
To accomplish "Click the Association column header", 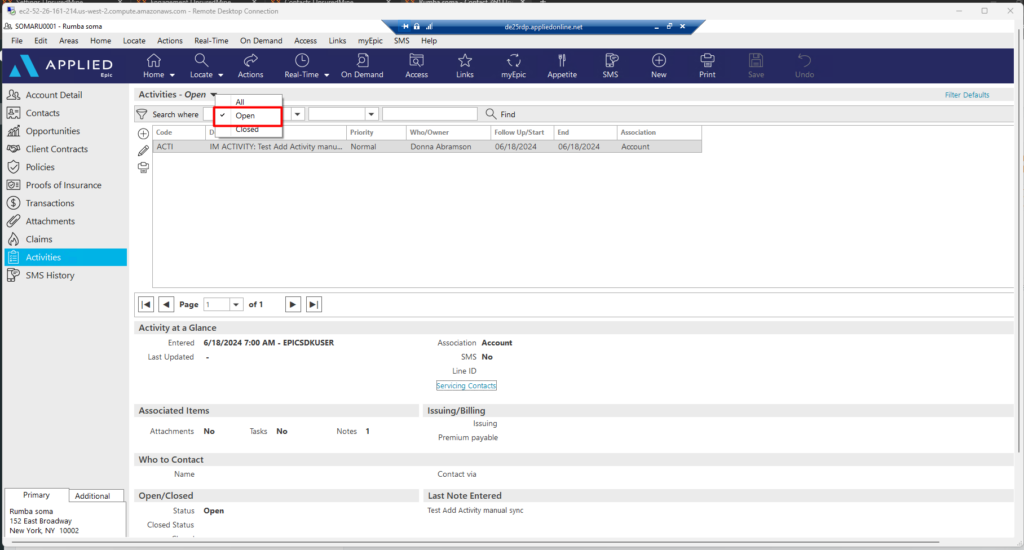I will (x=659, y=133).
